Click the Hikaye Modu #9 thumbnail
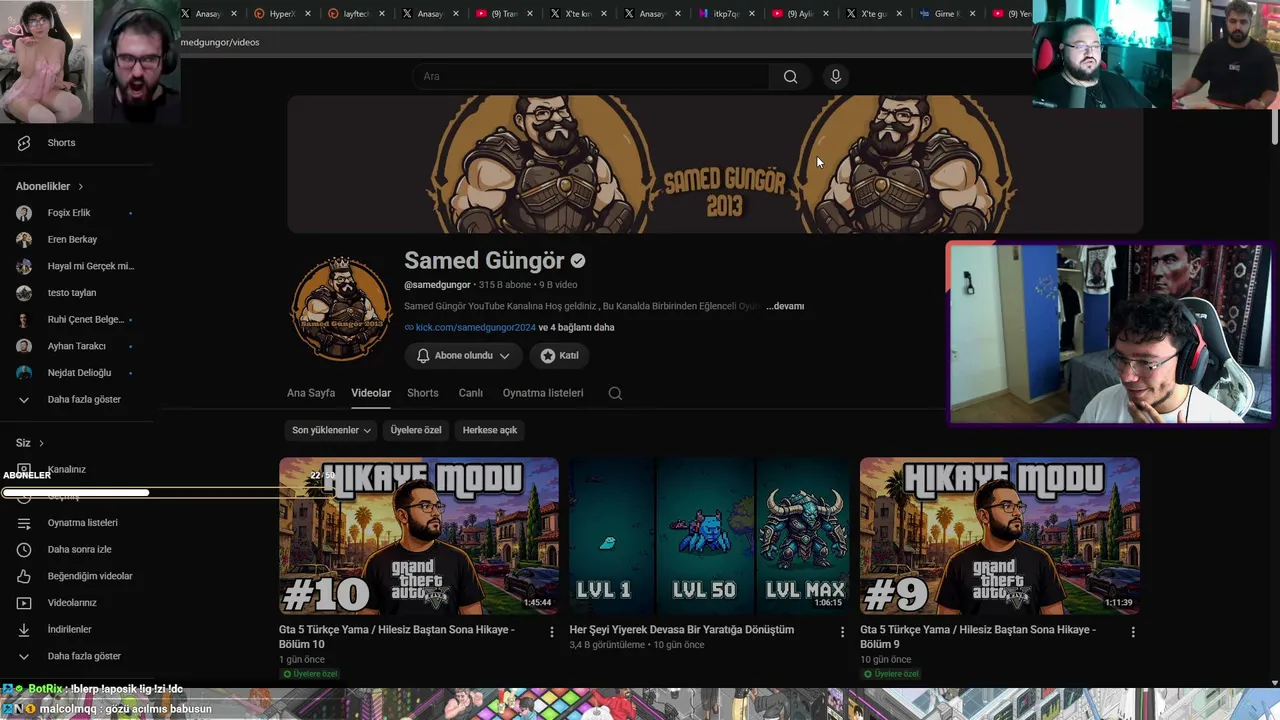1280x720 pixels. (1000, 536)
